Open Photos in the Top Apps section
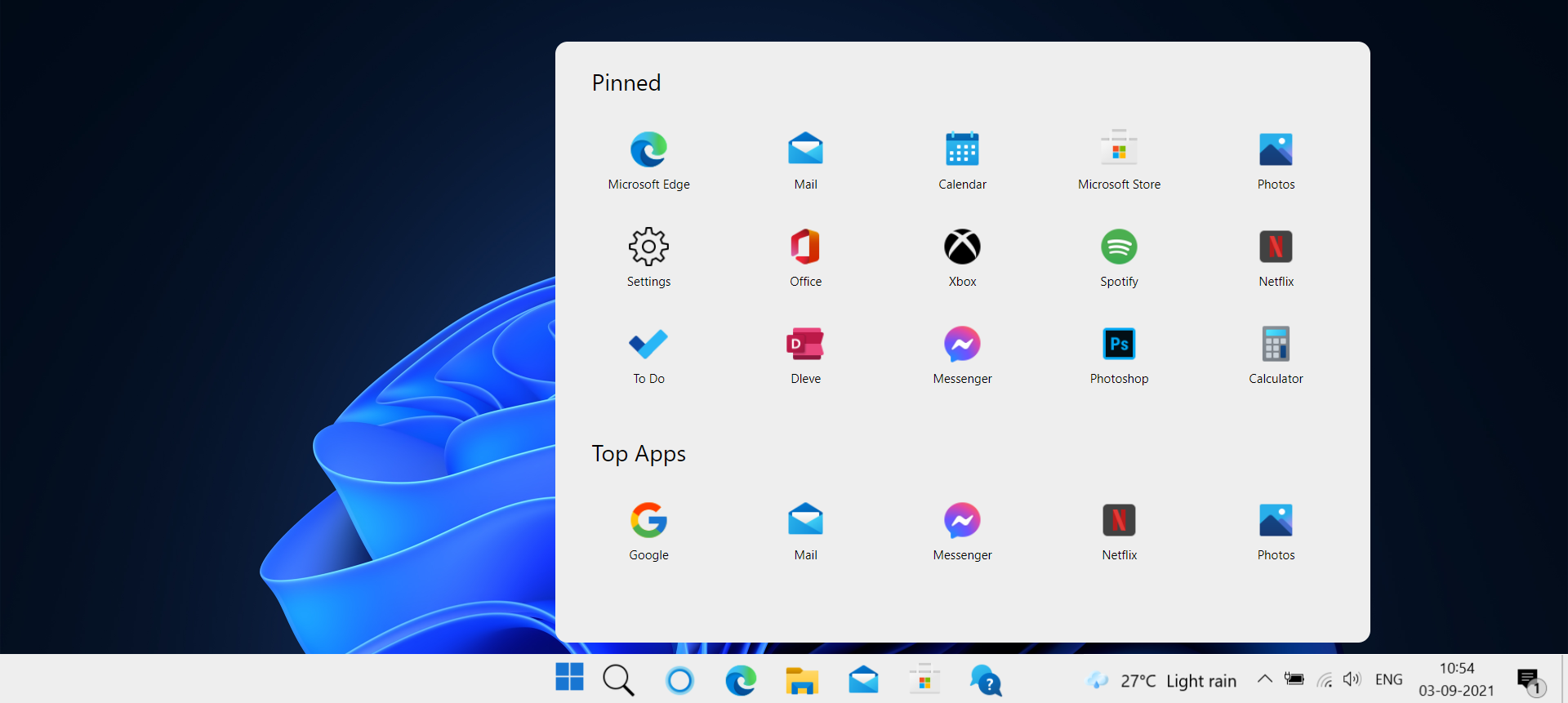Viewport: 1568px width, 703px height. click(1276, 532)
